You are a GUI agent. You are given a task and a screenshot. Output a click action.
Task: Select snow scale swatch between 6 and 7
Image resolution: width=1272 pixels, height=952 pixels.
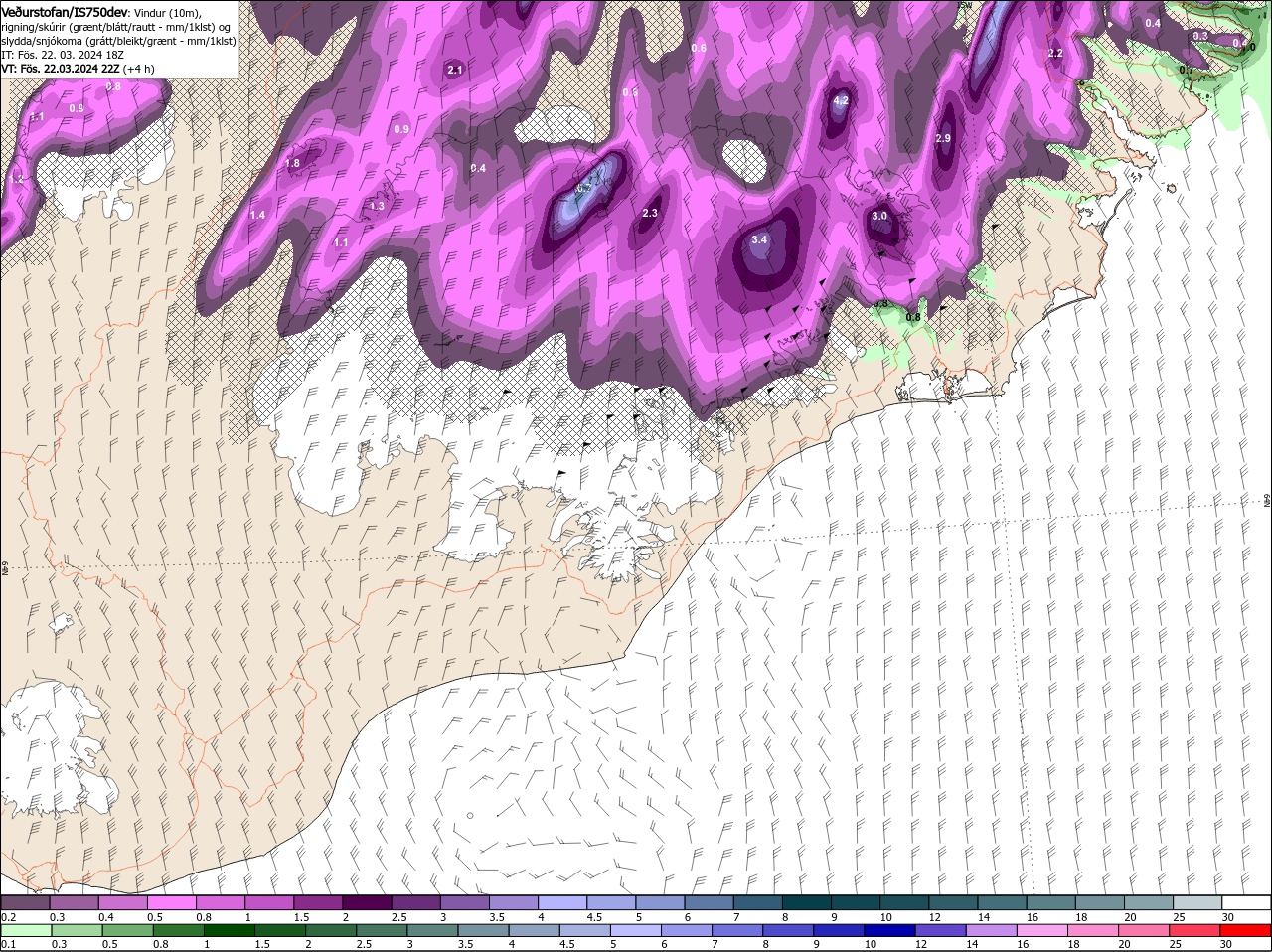(x=710, y=902)
